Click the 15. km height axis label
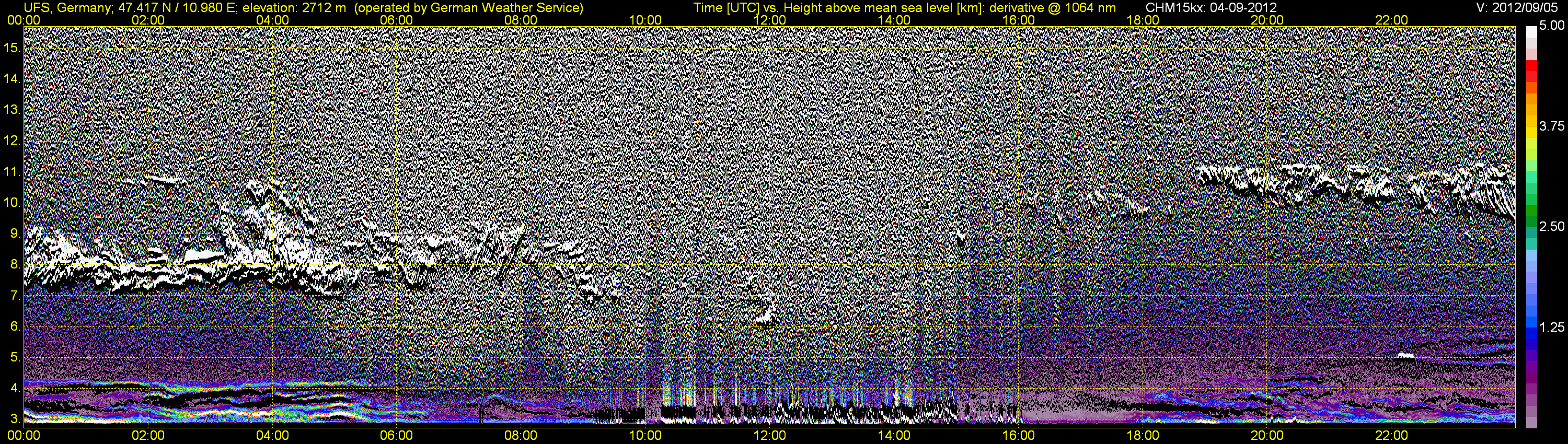The height and width of the screenshot is (444, 1568). 12,48
